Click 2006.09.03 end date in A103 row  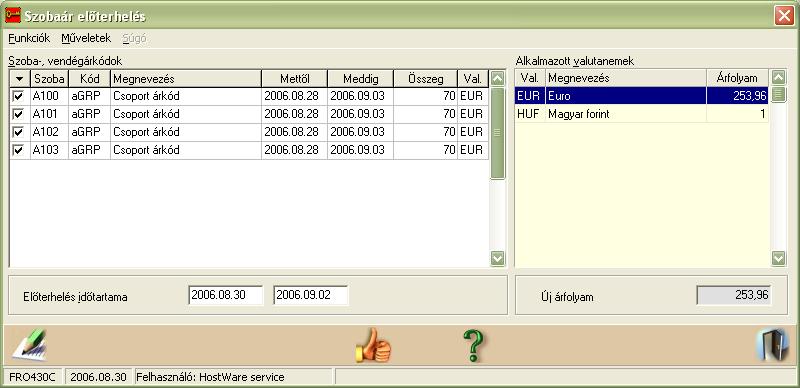pyautogui.click(x=361, y=150)
